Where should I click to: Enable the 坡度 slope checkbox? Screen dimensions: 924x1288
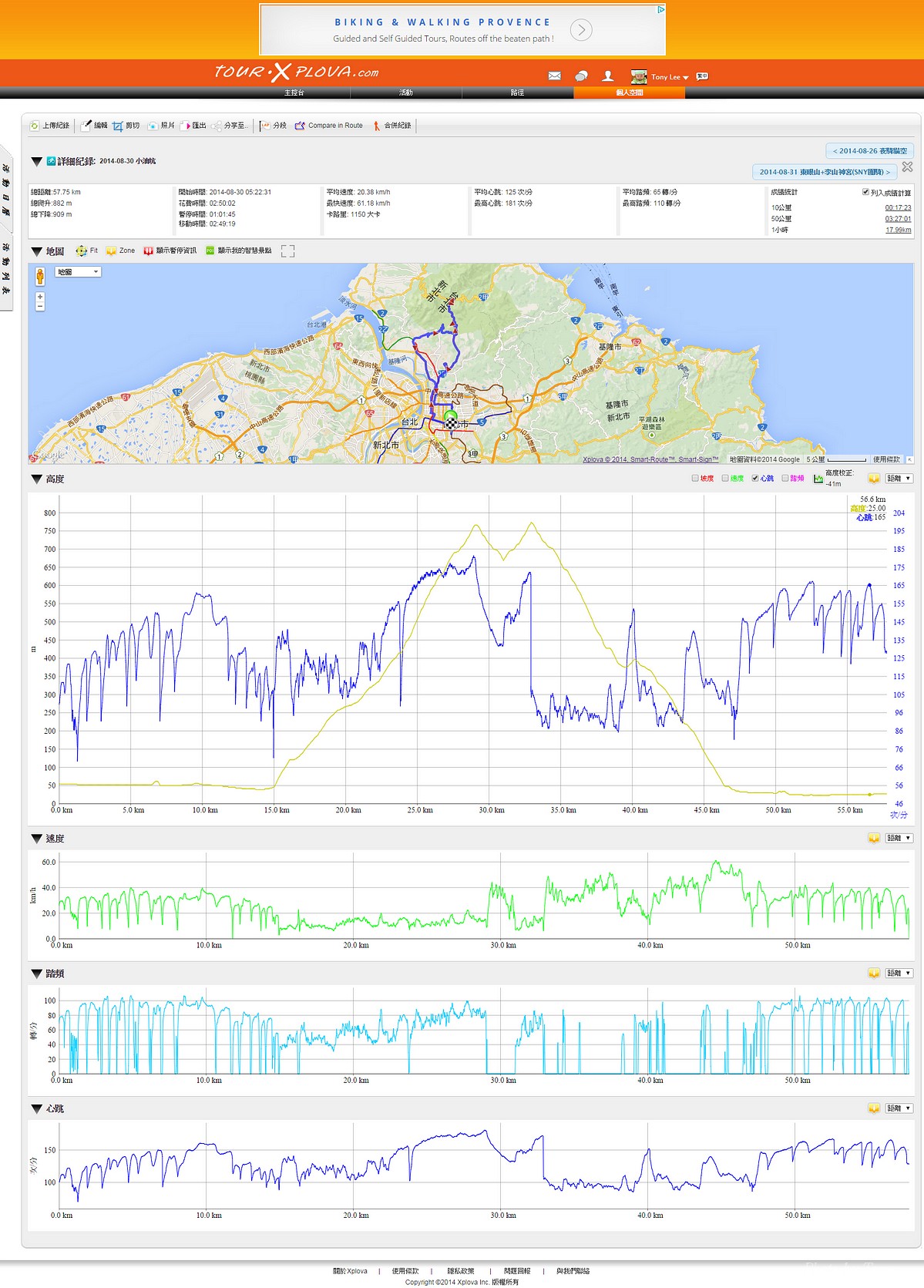[695, 478]
